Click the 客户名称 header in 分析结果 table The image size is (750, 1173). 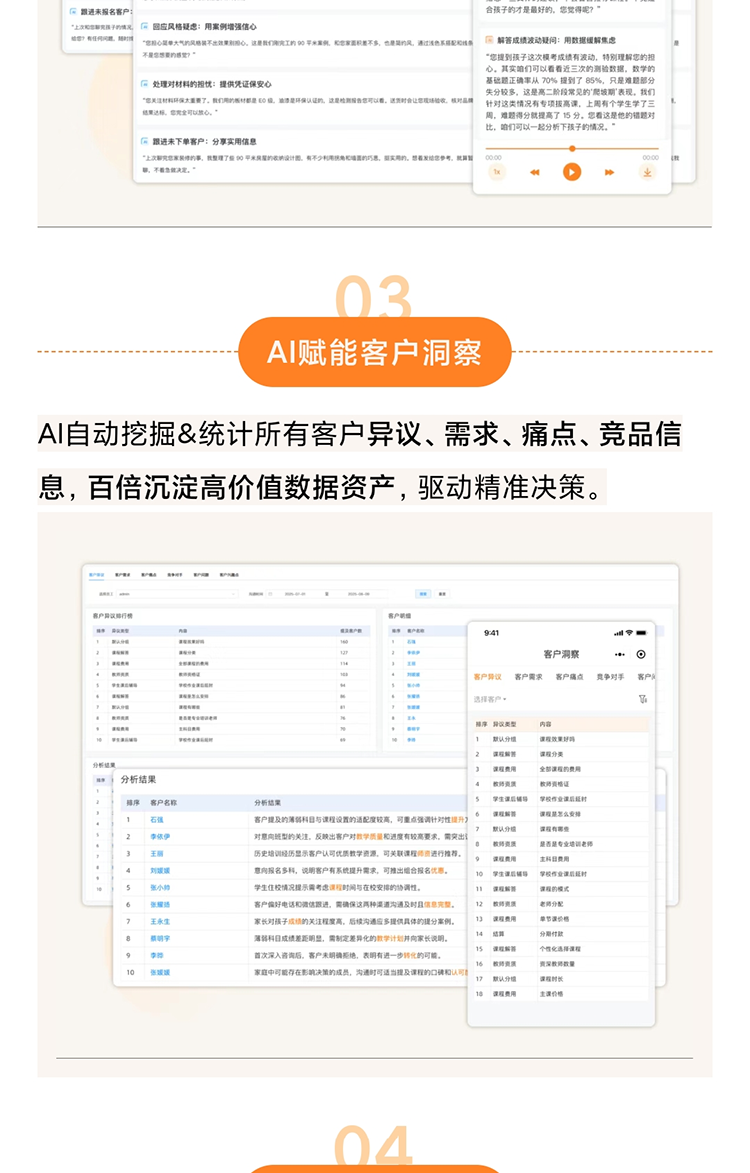coord(163,803)
